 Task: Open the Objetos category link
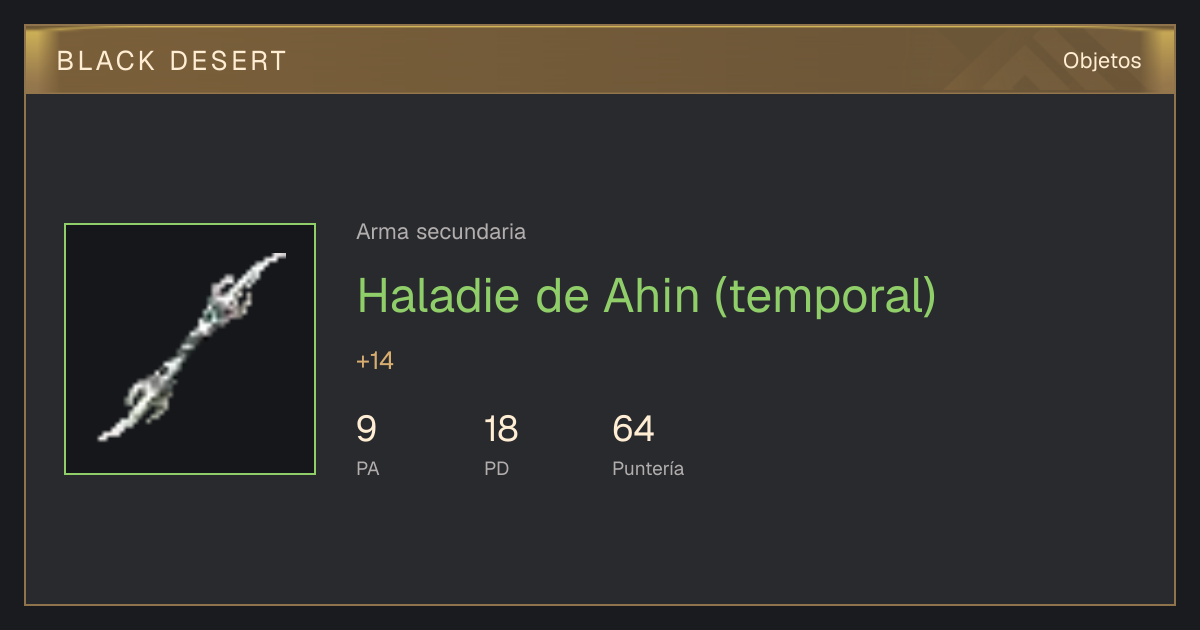1102,61
